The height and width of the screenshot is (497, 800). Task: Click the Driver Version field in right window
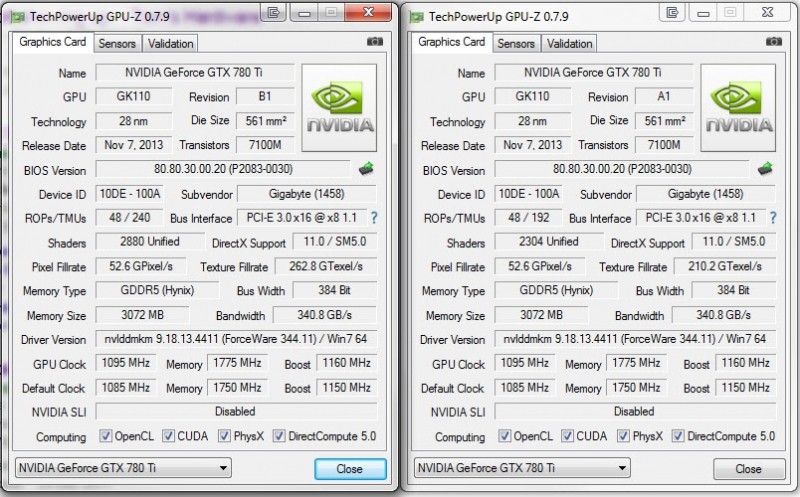tap(635, 339)
